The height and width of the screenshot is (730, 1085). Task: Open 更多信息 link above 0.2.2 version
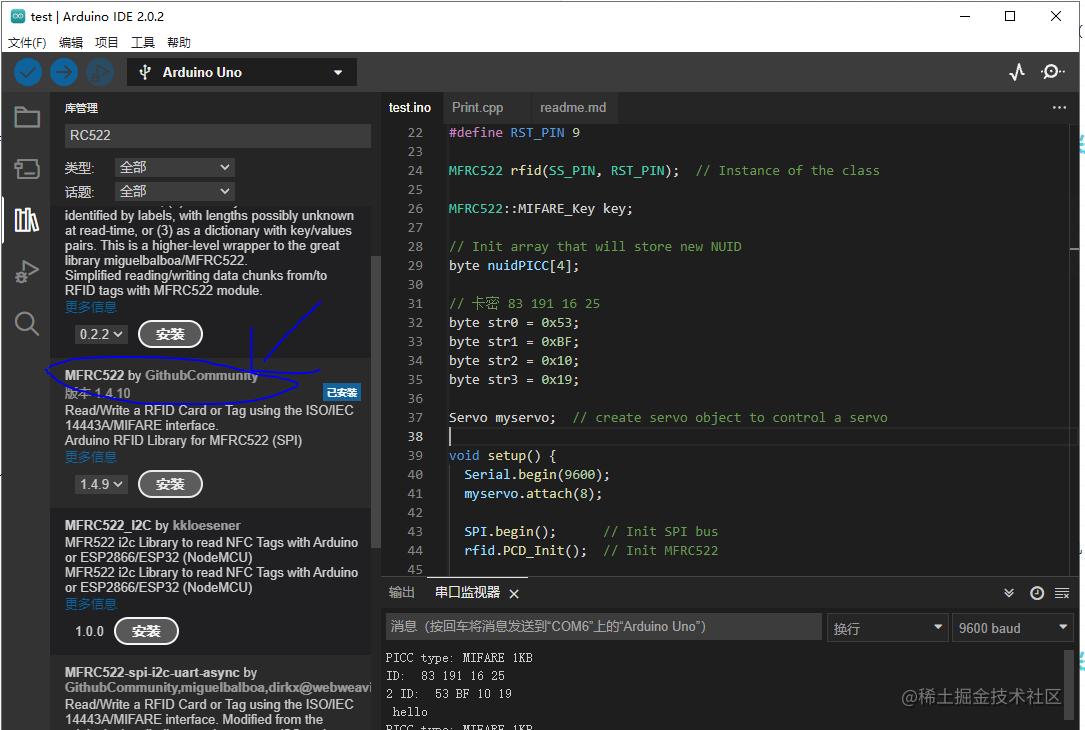click(x=91, y=307)
